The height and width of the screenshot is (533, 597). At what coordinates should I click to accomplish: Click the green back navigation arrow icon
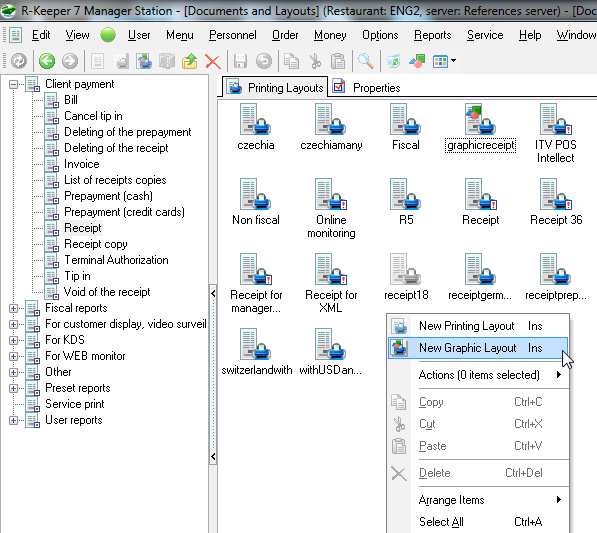coord(47,61)
